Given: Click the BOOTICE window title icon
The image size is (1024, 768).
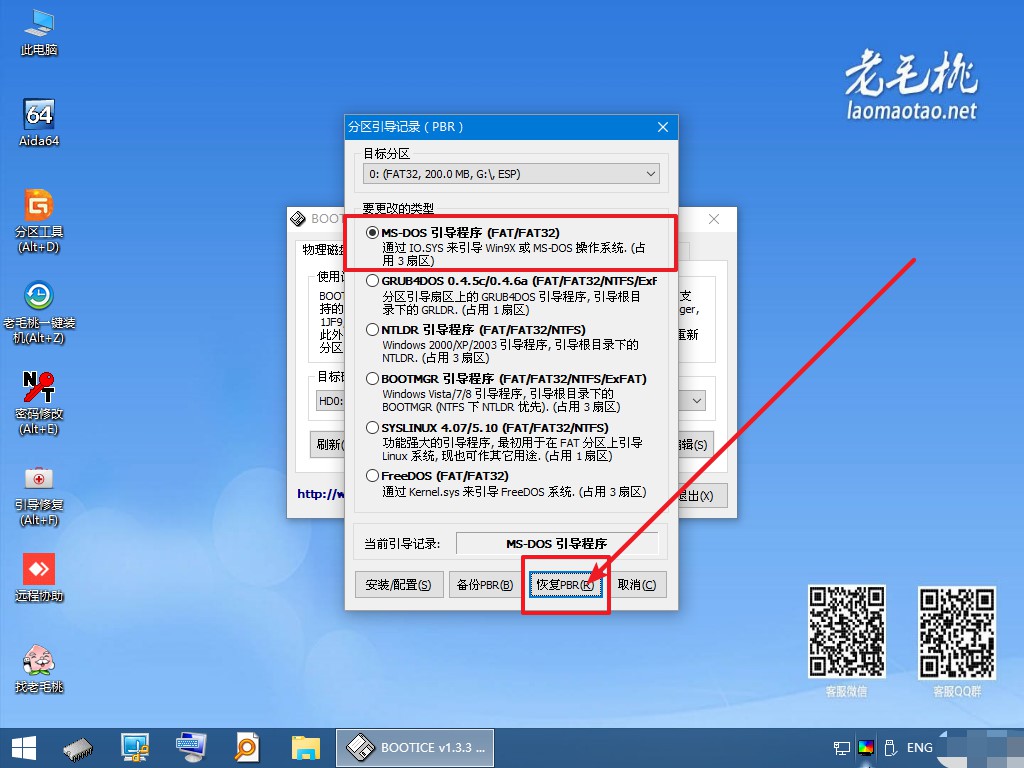Looking at the screenshot, I should click(298, 219).
